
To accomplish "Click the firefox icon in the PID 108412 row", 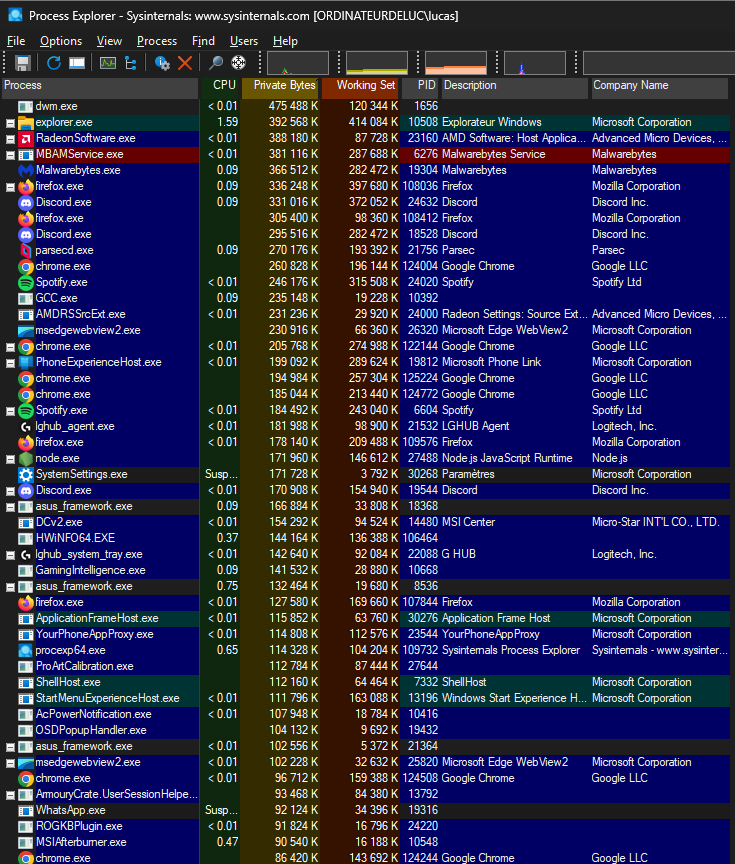I will tap(25, 218).
